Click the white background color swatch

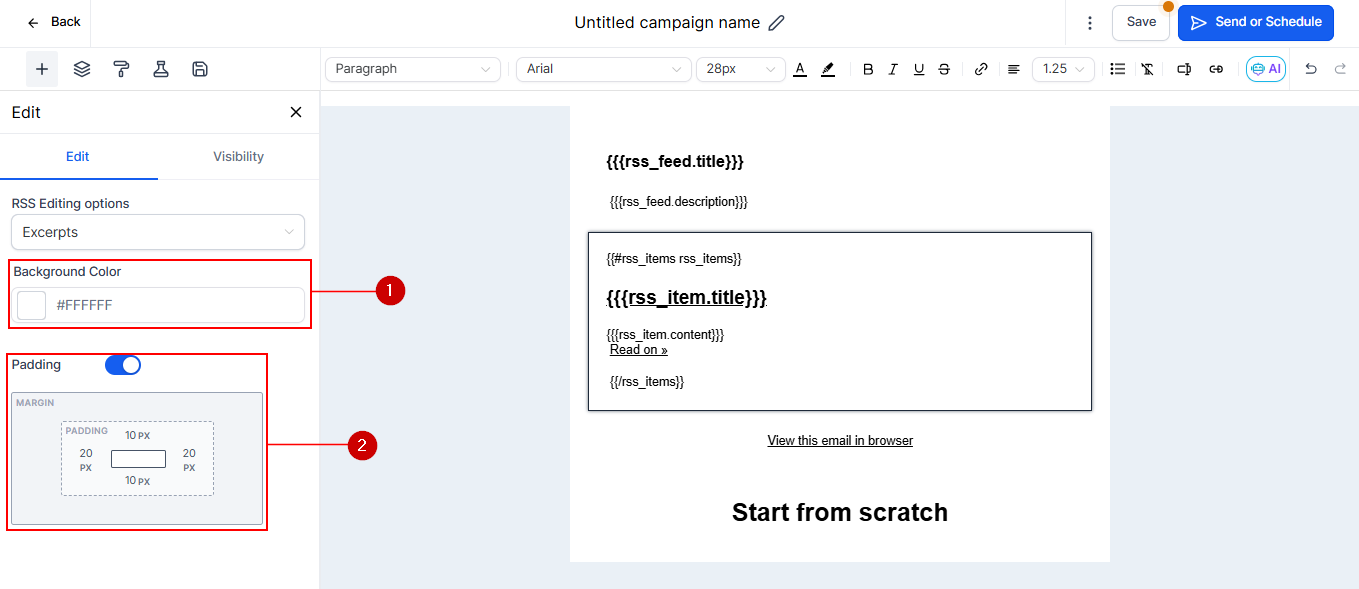pyautogui.click(x=32, y=305)
